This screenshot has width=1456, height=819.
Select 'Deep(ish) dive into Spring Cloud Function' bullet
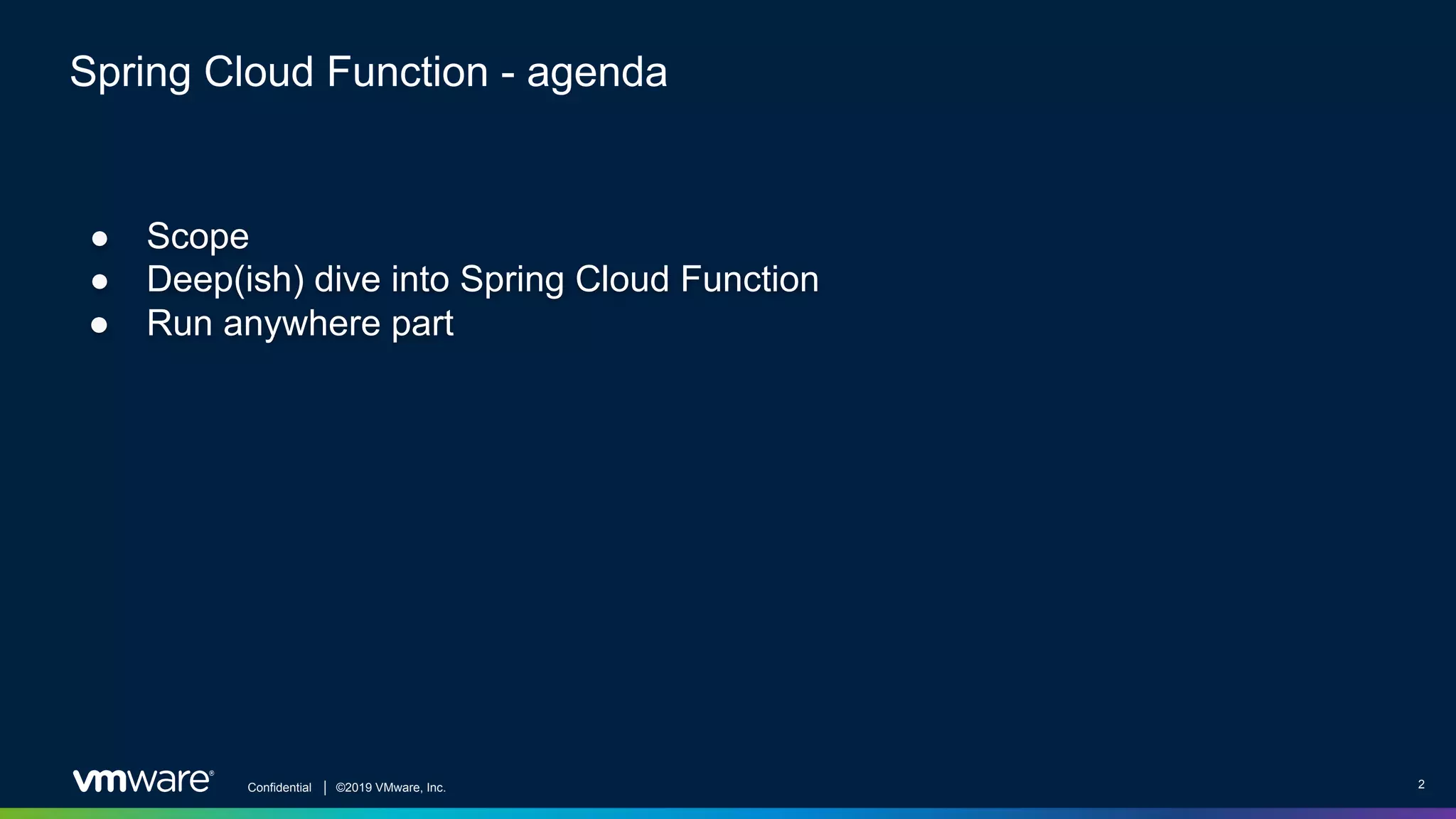click(483, 279)
